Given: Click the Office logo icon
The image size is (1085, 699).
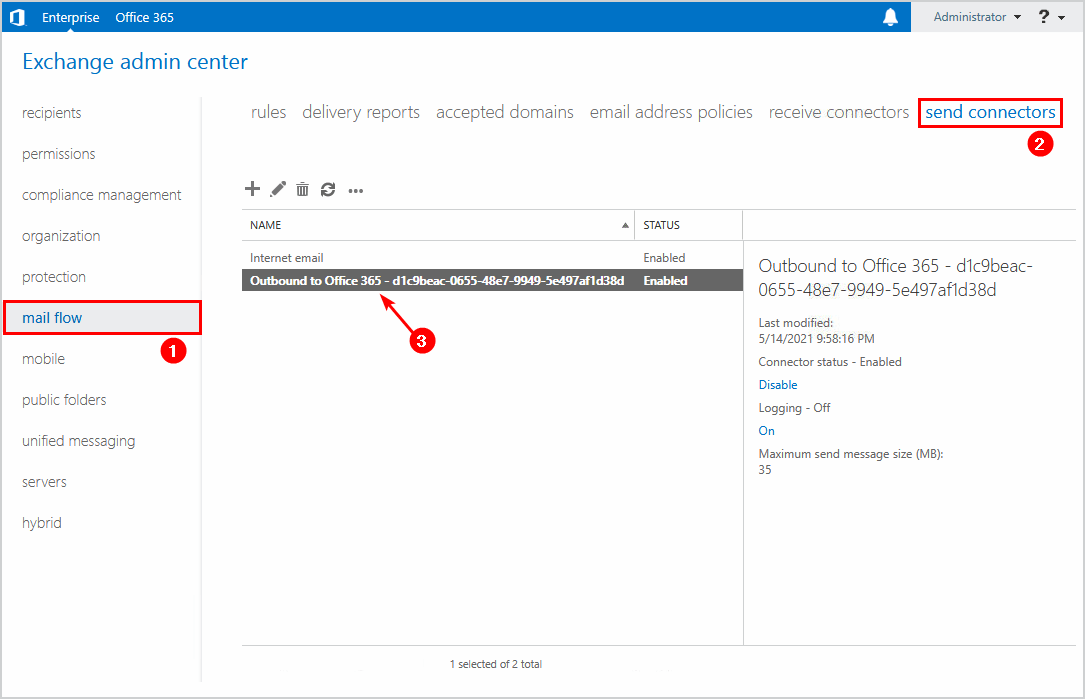Looking at the screenshot, I should coord(17,17).
